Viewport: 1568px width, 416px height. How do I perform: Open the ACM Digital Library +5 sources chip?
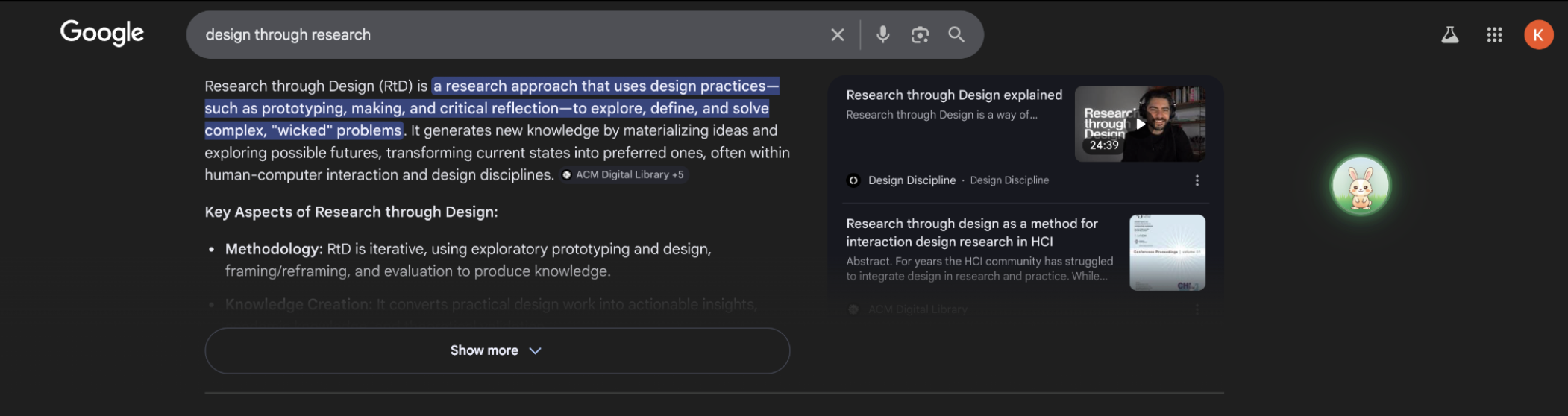coord(624,174)
